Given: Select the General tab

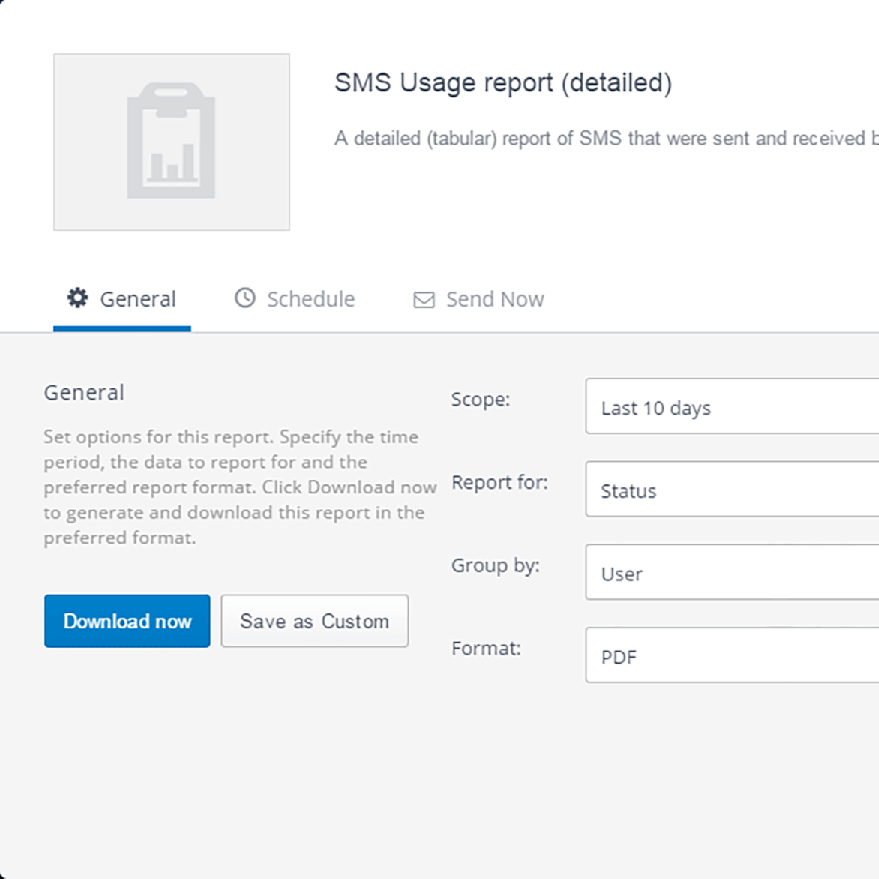Looking at the screenshot, I should coord(121,298).
